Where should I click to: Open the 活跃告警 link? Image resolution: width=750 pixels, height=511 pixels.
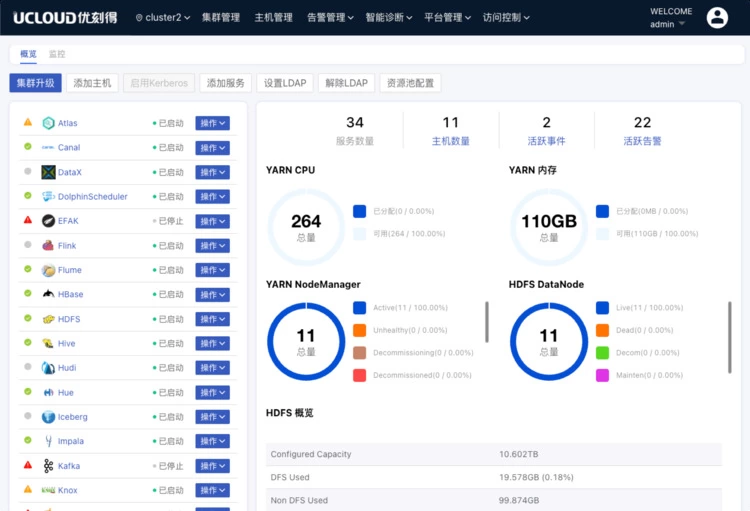(x=642, y=141)
